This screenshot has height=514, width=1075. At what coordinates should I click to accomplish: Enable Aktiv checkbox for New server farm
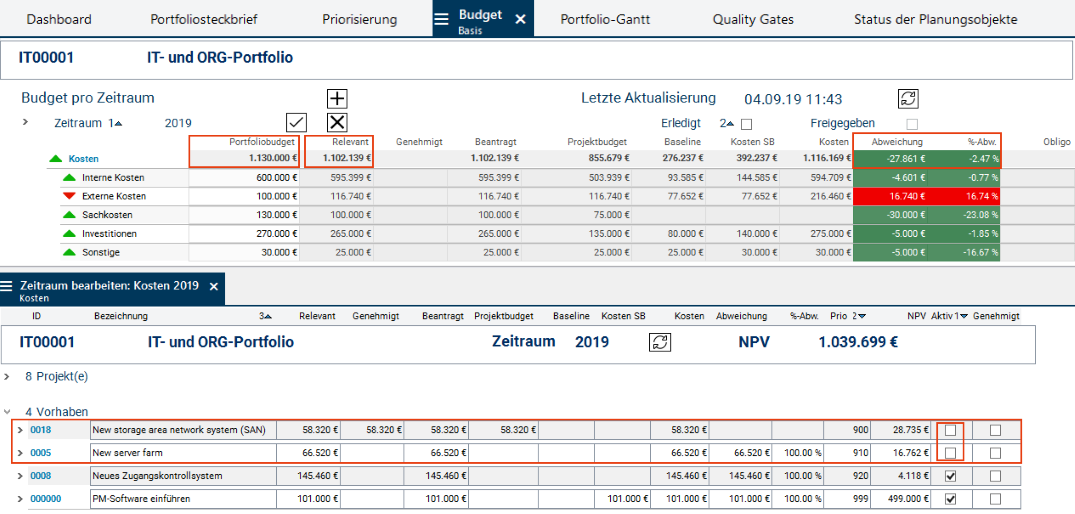(x=951, y=453)
